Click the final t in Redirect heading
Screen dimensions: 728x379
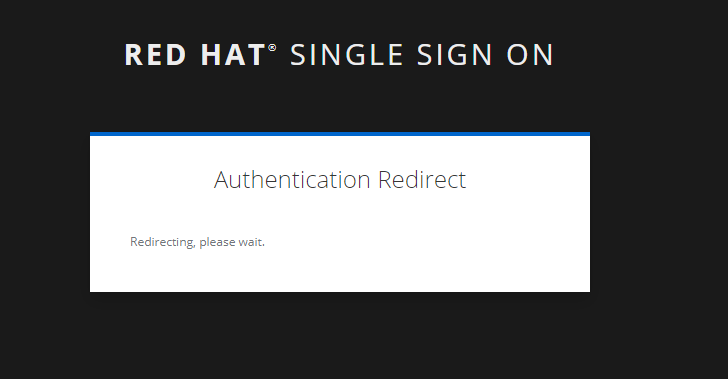pyautogui.click(x=462, y=181)
